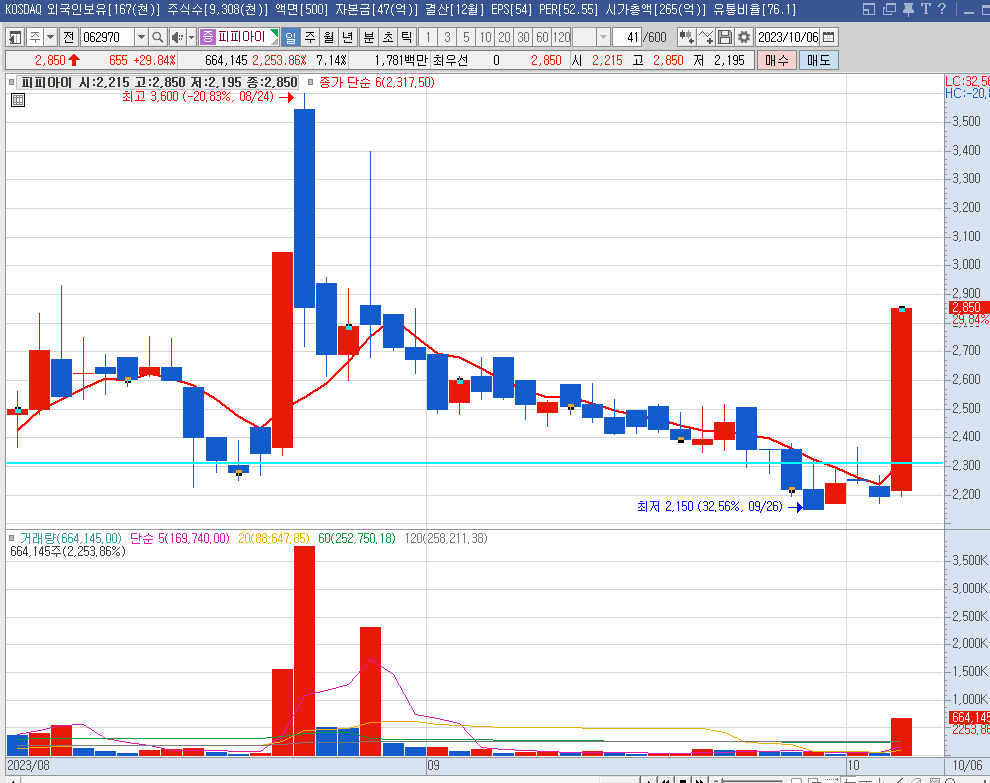
Task: Select the 일 (daily) chart period
Action: [290, 37]
